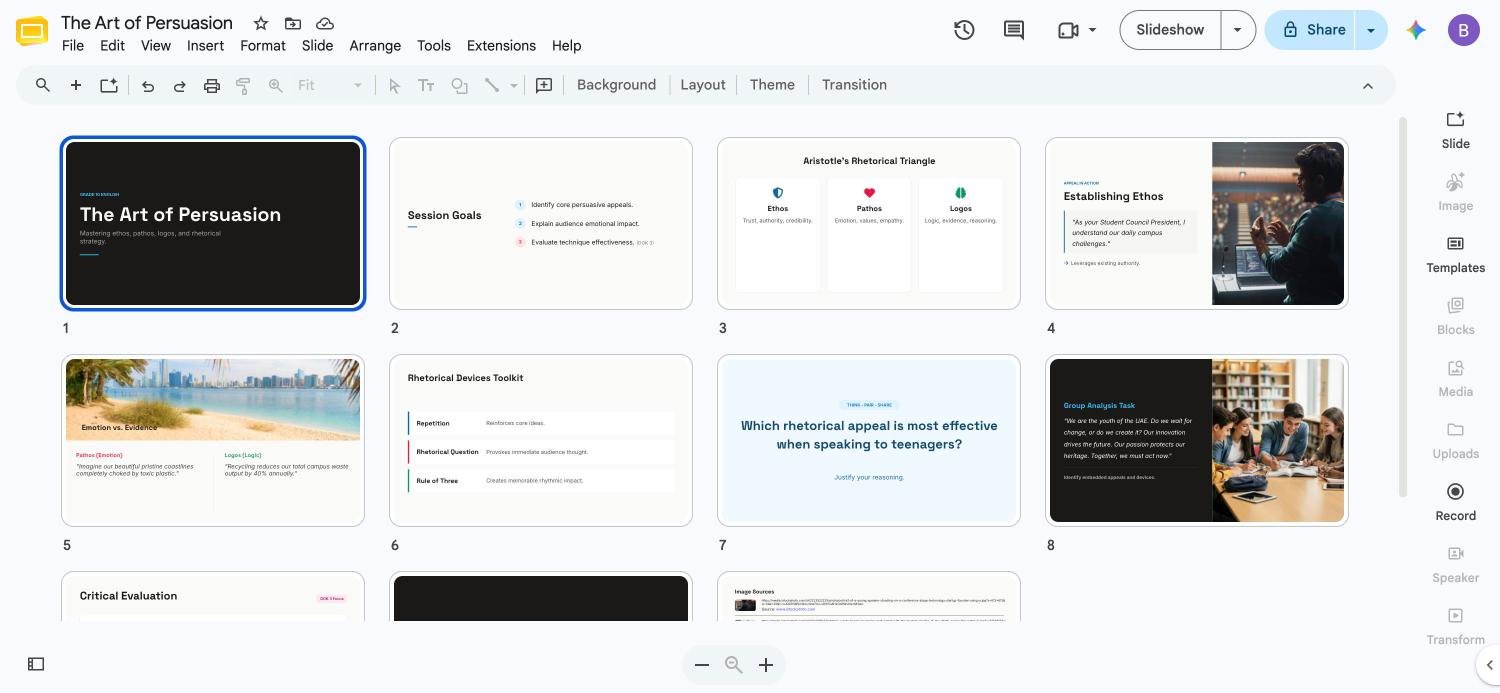Select the text box tool

pyautogui.click(x=426, y=85)
